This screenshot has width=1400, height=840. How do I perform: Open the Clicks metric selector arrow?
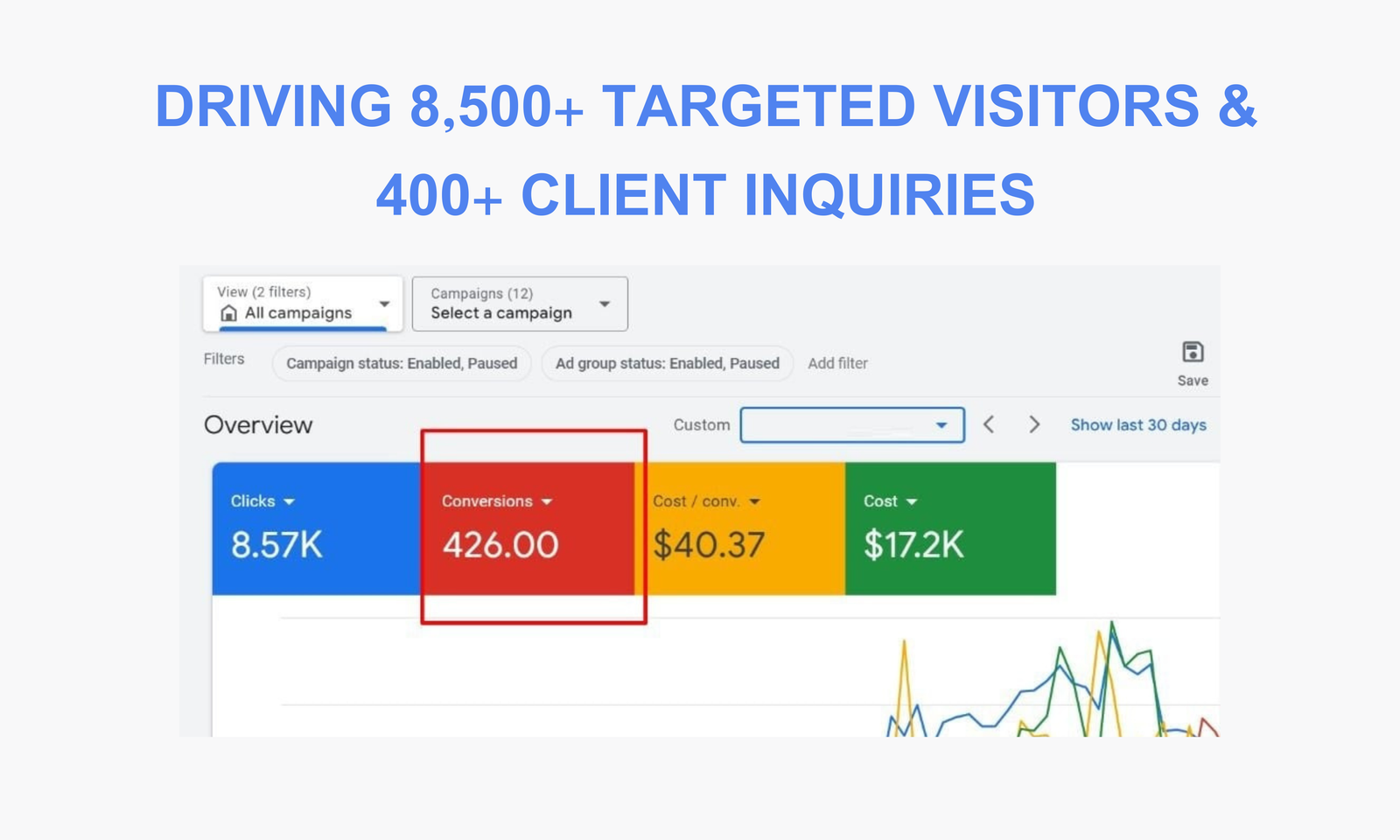(290, 502)
